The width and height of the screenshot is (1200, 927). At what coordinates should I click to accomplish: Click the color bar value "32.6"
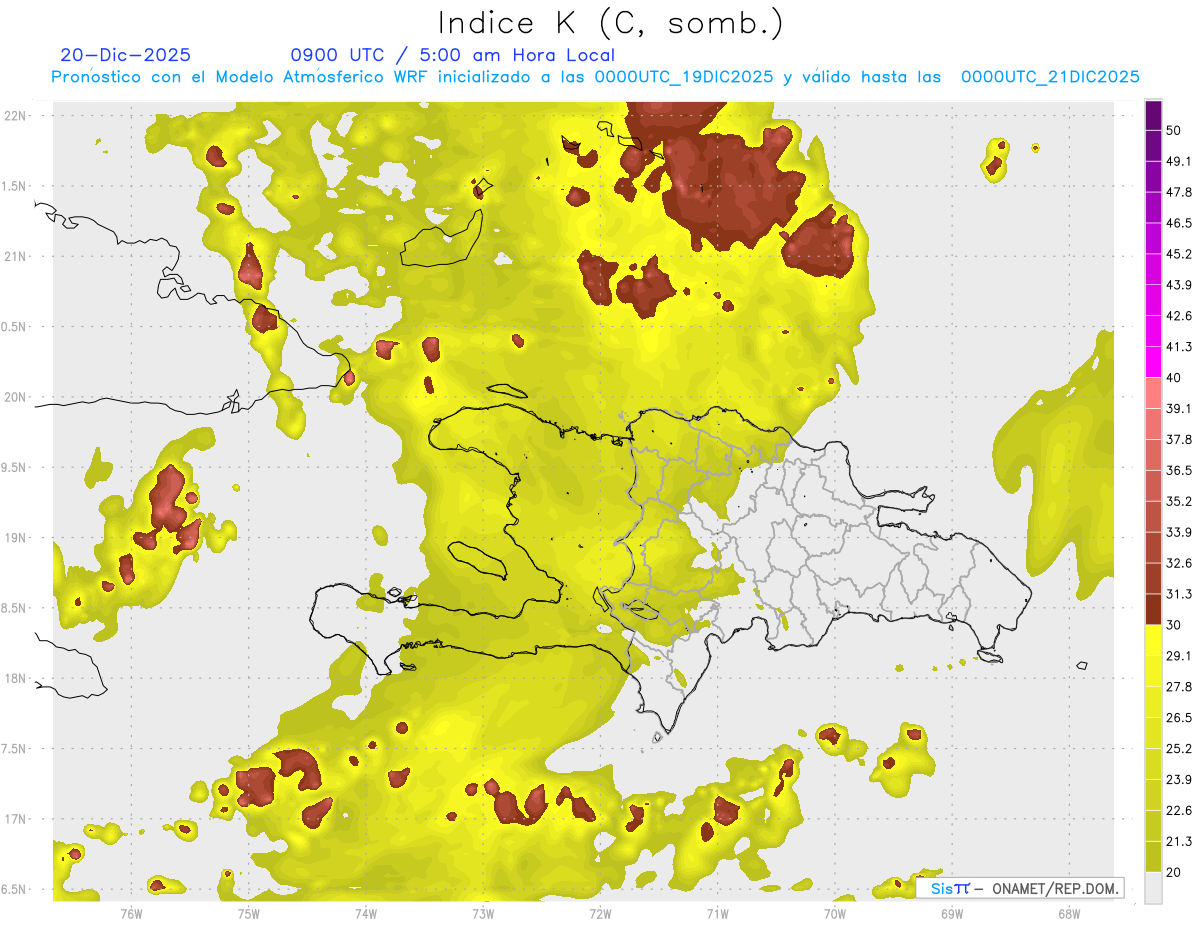click(x=1179, y=563)
